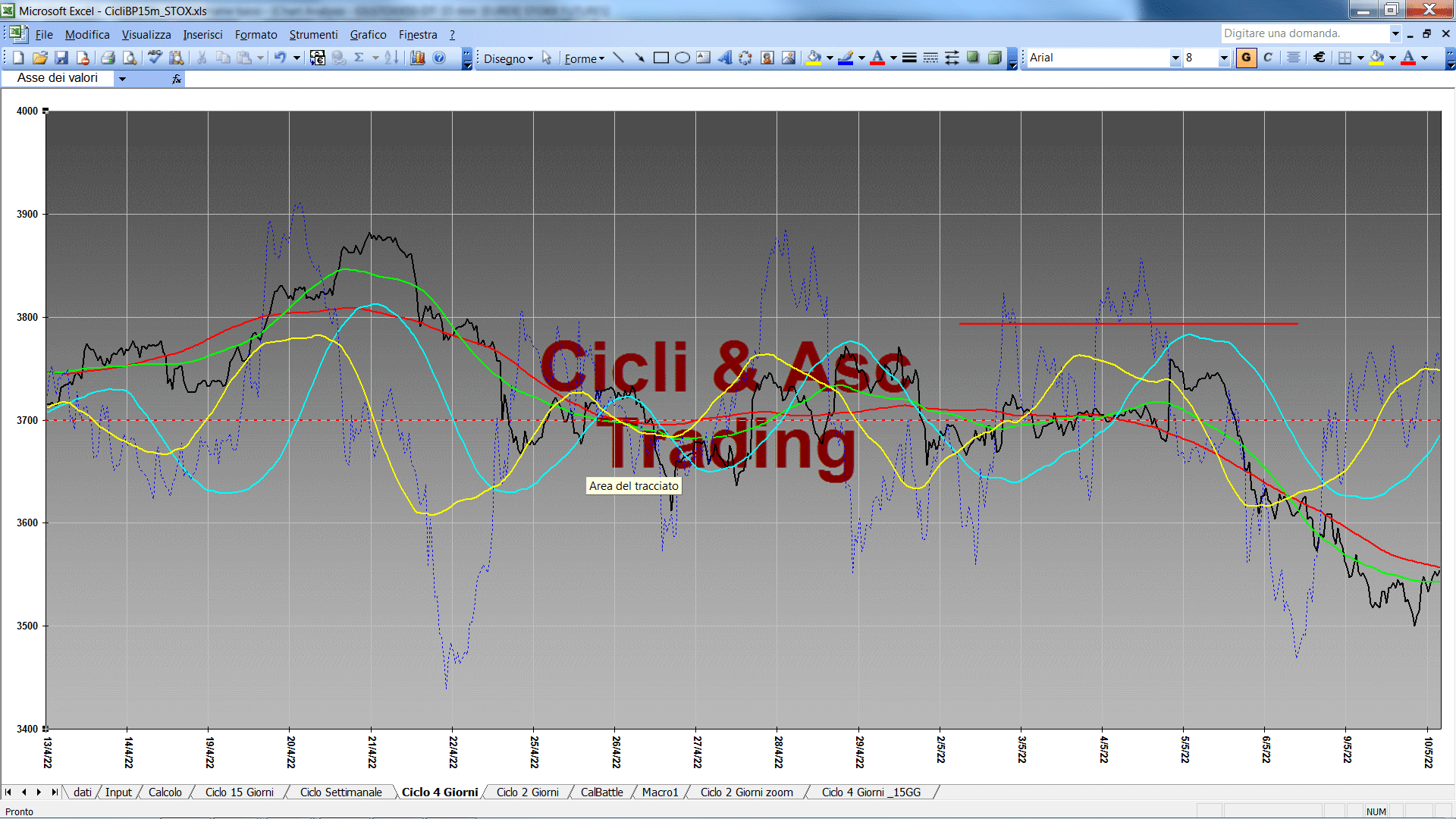Expand the Name Box Asse dei valori dropdown
Image resolution: width=1456 pixels, height=819 pixels.
(x=122, y=78)
